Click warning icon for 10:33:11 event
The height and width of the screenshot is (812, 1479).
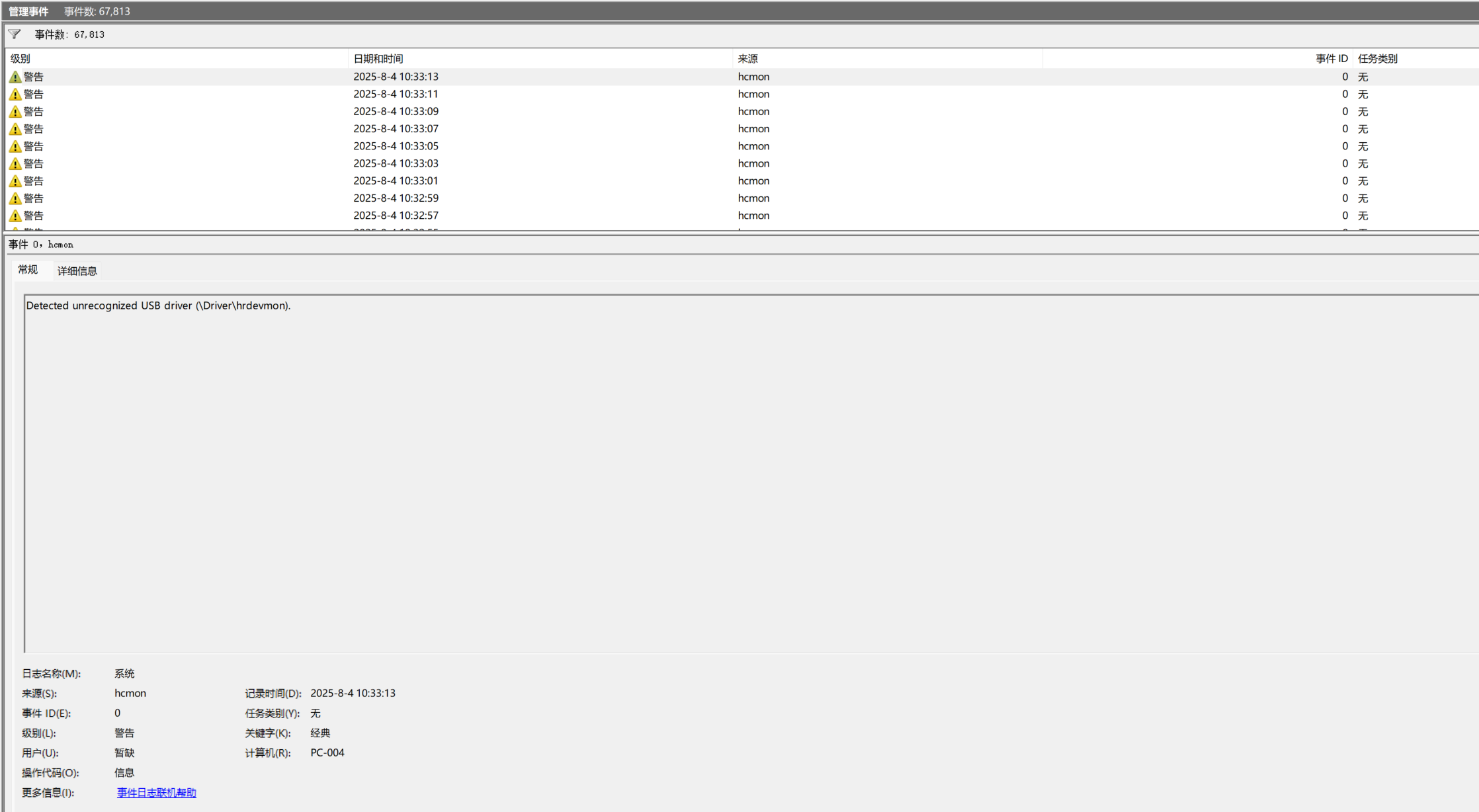click(x=15, y=95)
